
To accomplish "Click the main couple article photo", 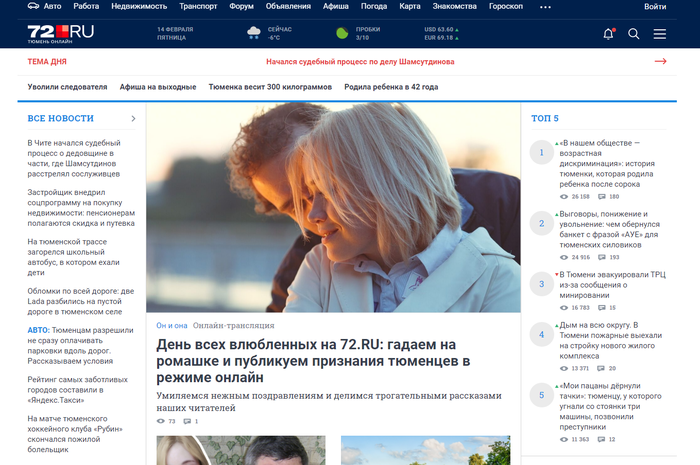I will pyautogui.click(x=333, y=208).
